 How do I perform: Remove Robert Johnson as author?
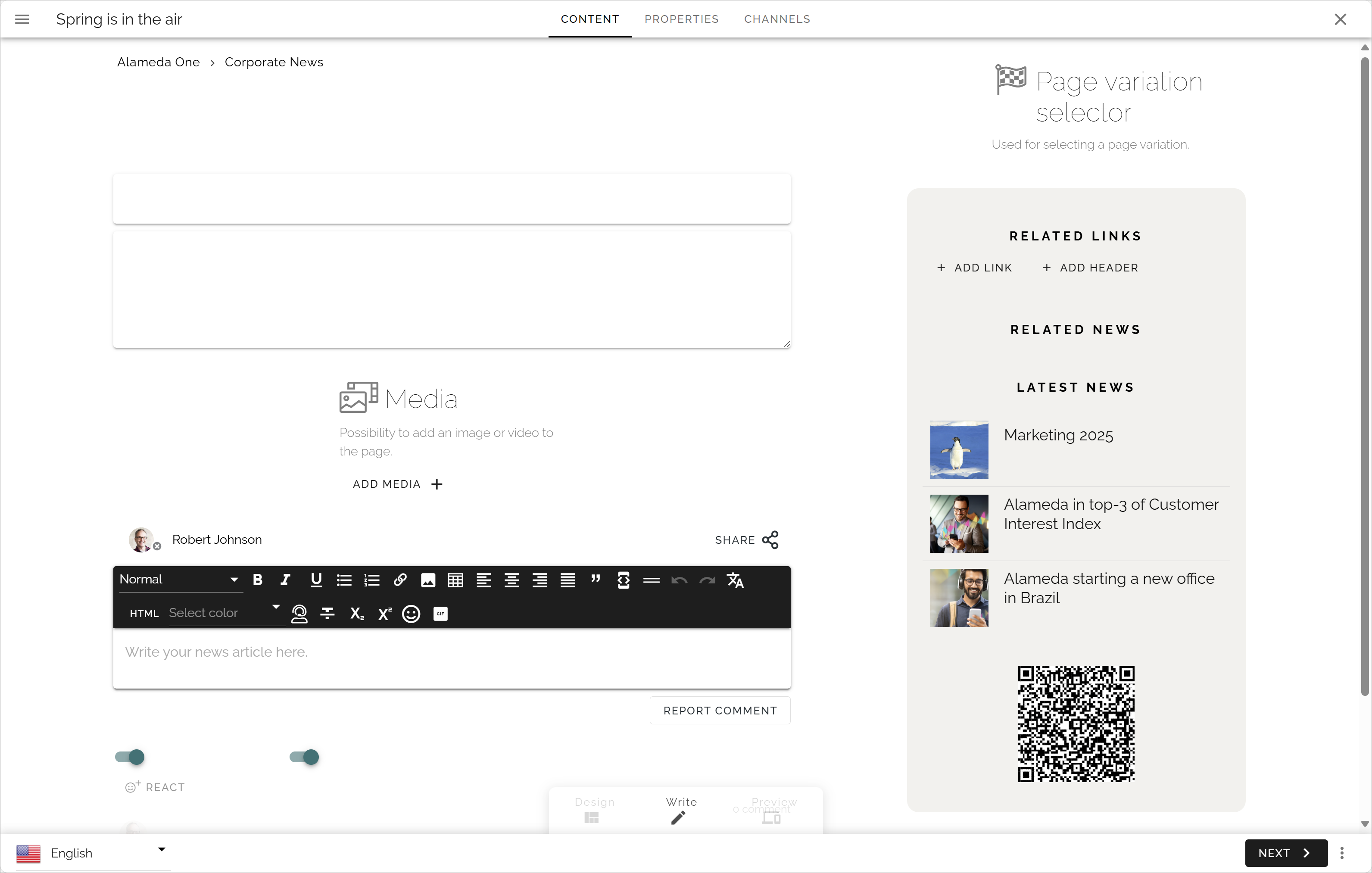pyautogui.click(x=157, y=546)
